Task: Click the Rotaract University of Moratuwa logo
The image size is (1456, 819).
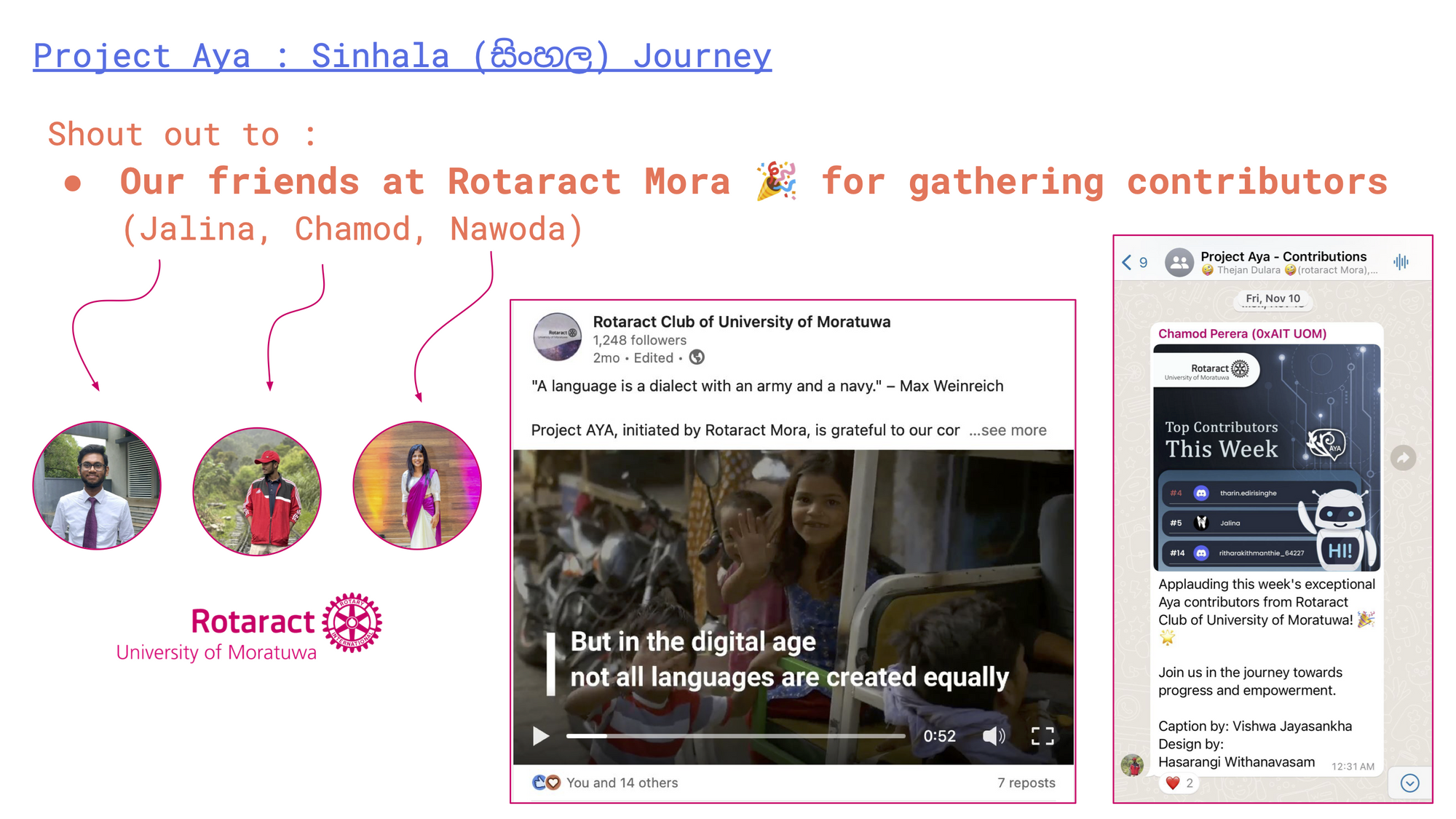Action: (x=249, y=627)
